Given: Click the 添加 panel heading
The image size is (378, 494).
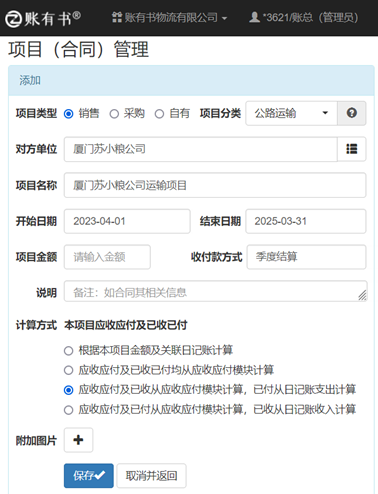Looking at the screenshot, I should (x=30, y=80).
